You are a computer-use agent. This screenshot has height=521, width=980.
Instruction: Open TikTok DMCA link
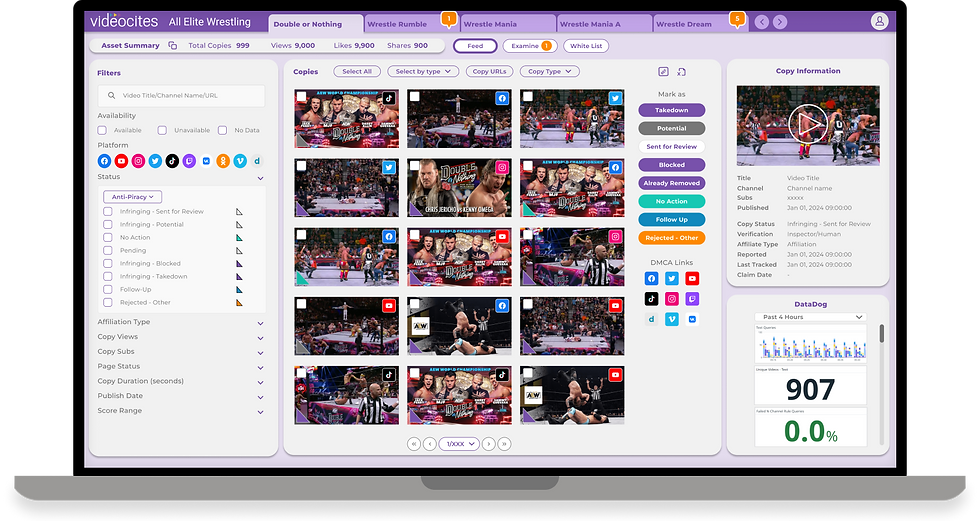click(x=651, y=299)
